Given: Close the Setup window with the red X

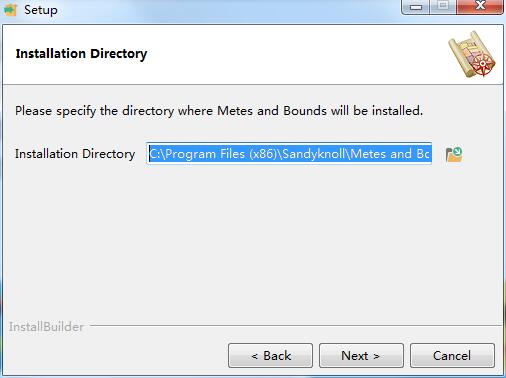Looking at the screenshot, I should pos(480,7).
